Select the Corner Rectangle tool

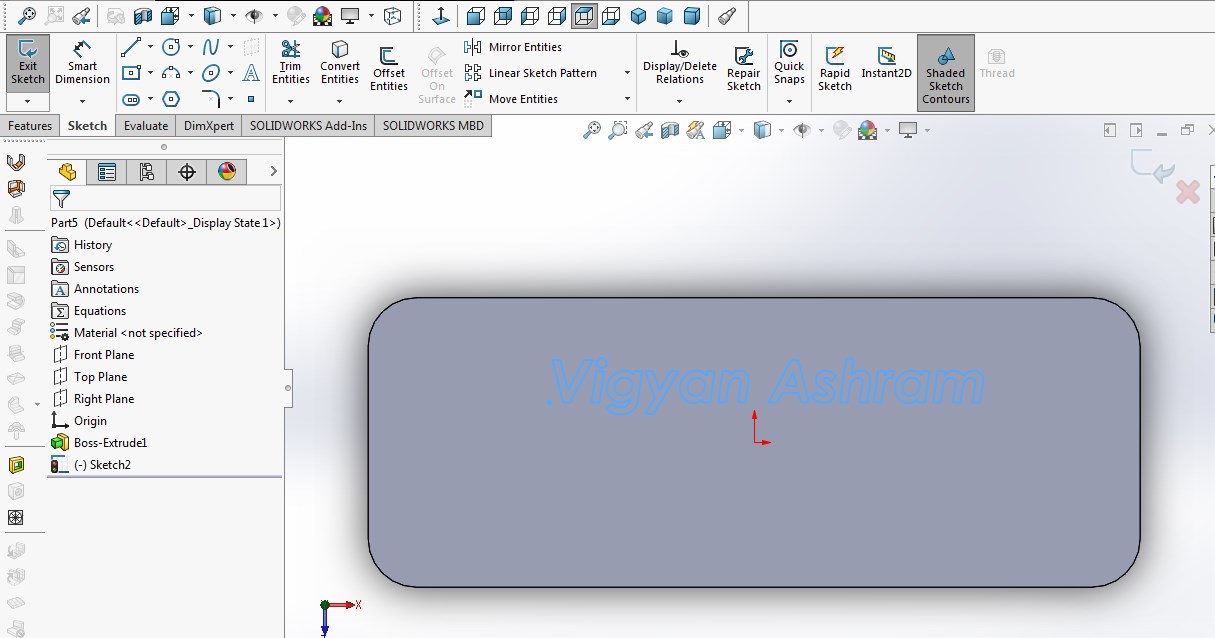point(130,73)
